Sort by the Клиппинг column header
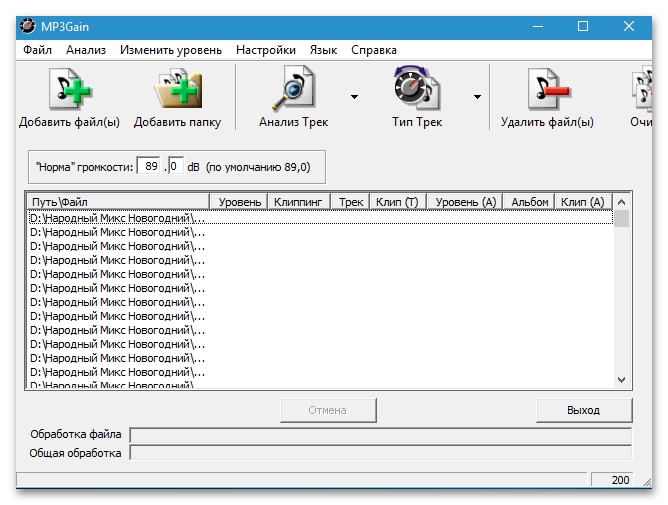Viewport: 668px width, 505px height. (299, 202)
